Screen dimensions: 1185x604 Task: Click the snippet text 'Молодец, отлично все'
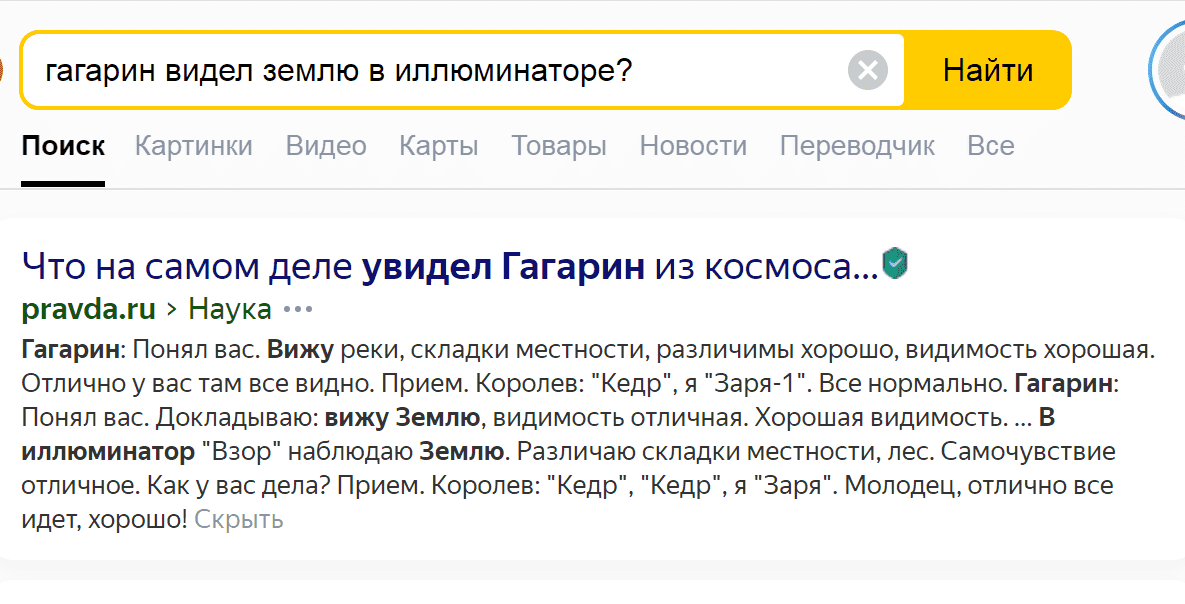pos(979,485)
